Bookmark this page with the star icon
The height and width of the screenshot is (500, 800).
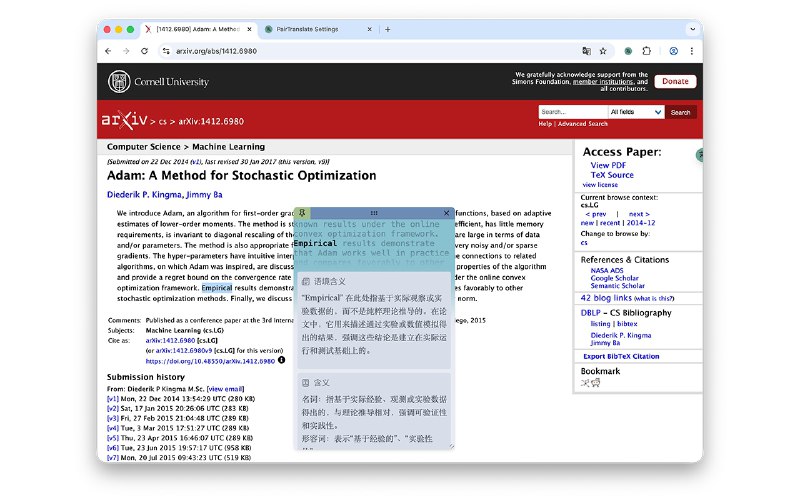click(x=603, y=50)
